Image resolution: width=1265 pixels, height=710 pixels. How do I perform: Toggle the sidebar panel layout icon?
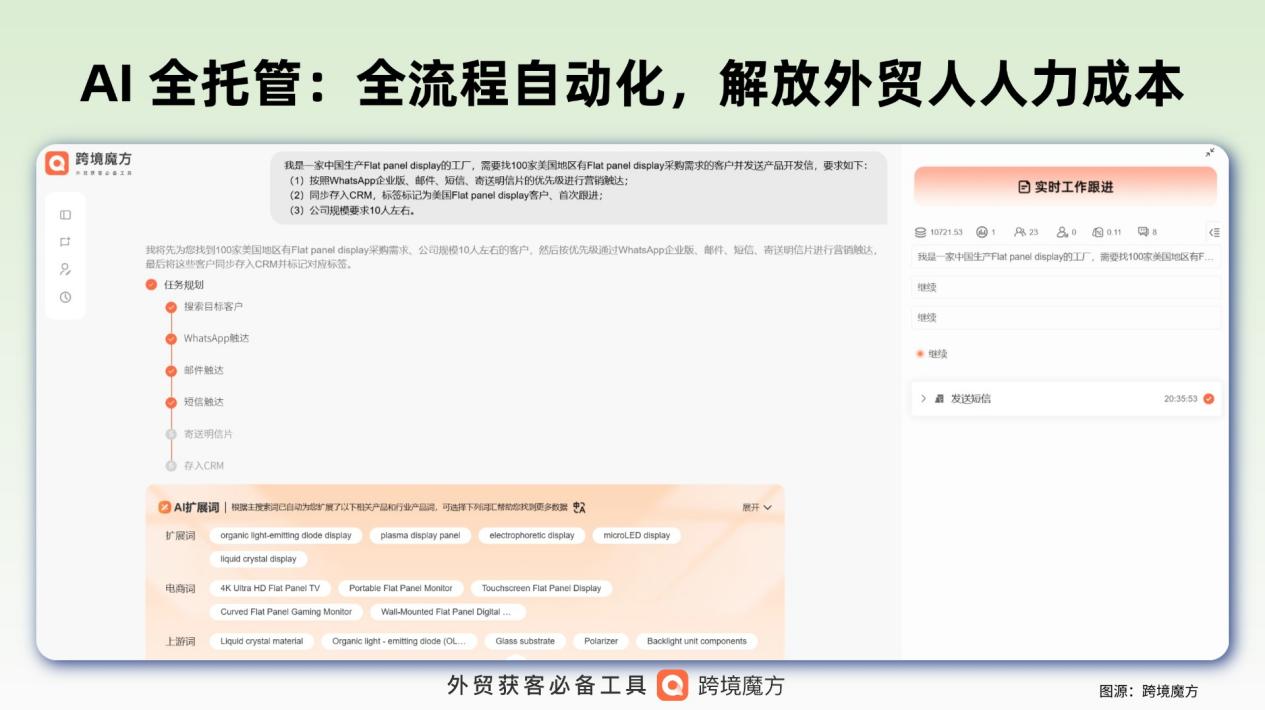pos(65,214)
